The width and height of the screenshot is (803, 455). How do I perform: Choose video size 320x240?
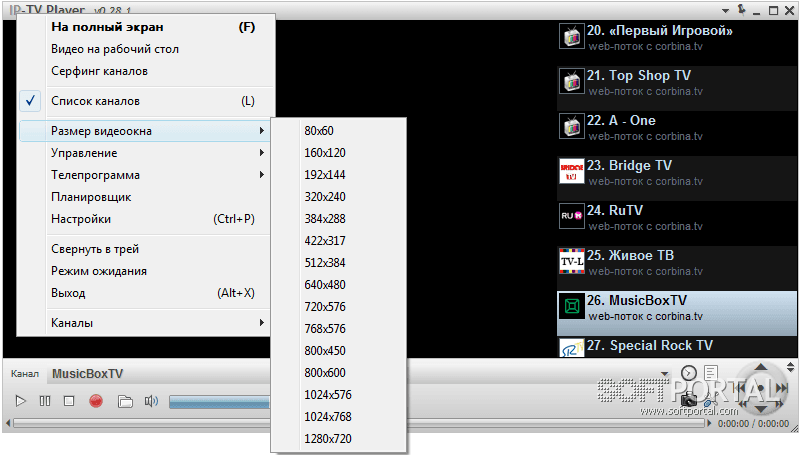(339, 197)
